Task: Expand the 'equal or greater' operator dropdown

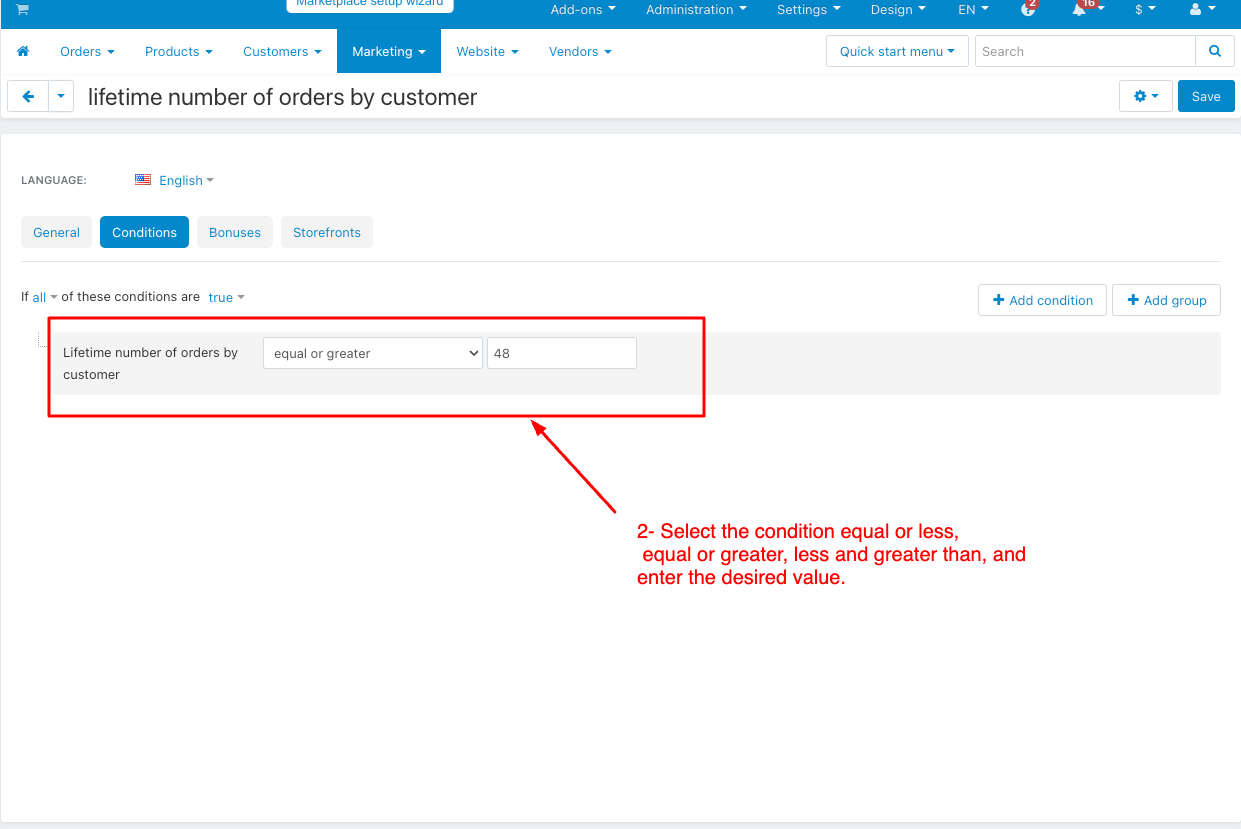Action: (x=372, y=353)
